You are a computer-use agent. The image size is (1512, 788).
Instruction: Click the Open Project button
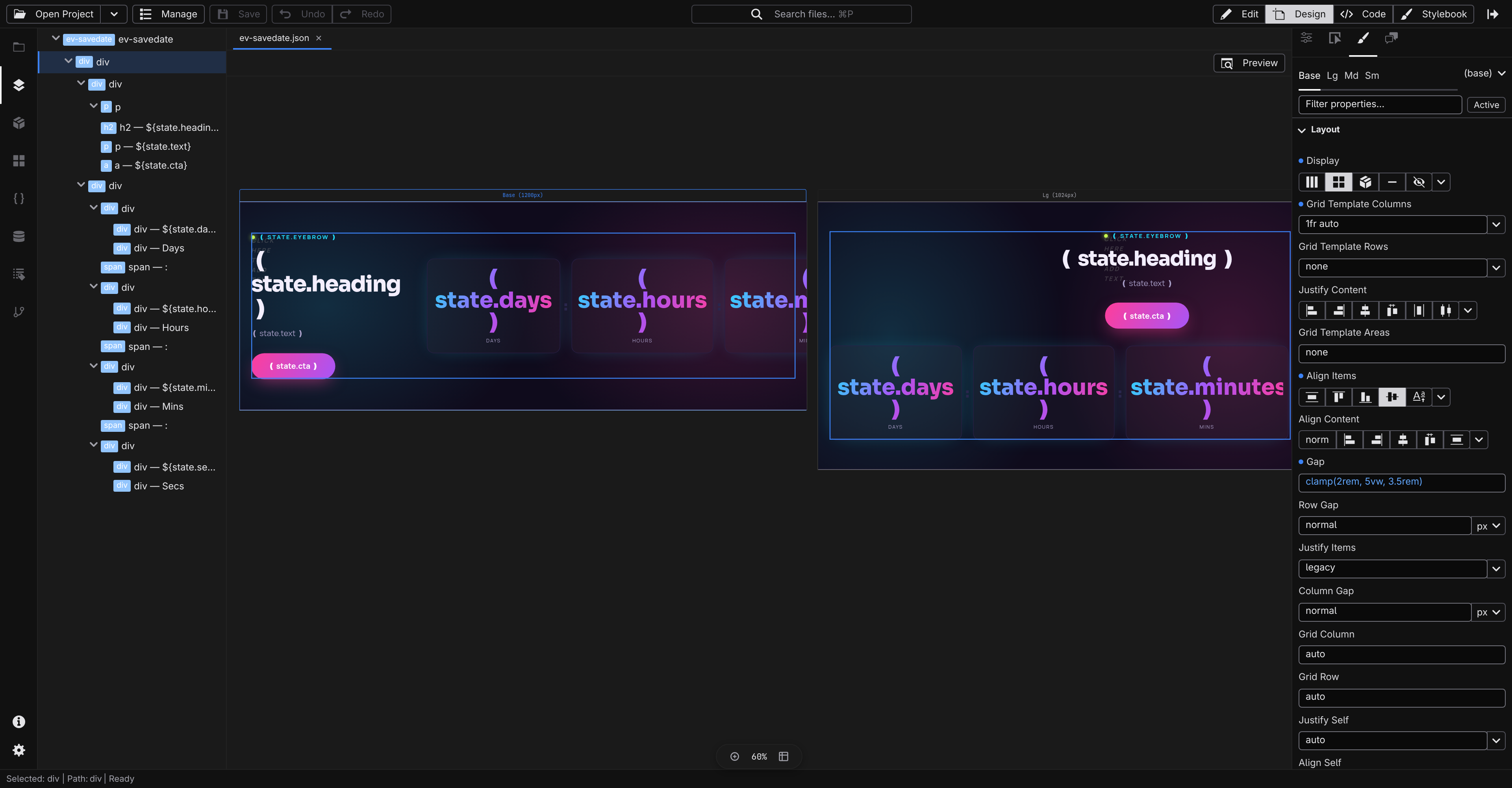(54, 14)
